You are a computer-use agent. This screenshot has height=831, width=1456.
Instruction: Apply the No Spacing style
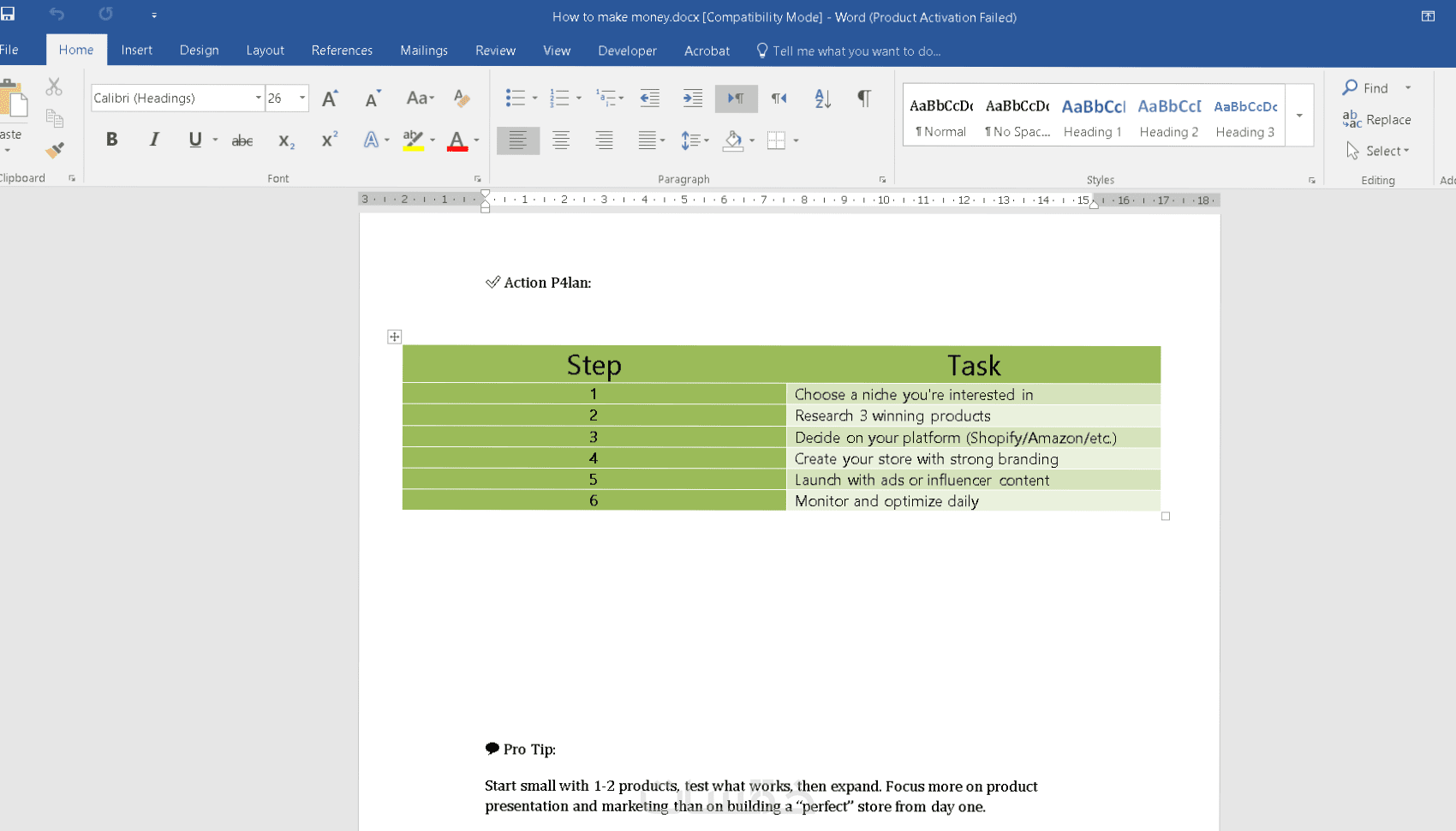tap(1017, 117)
